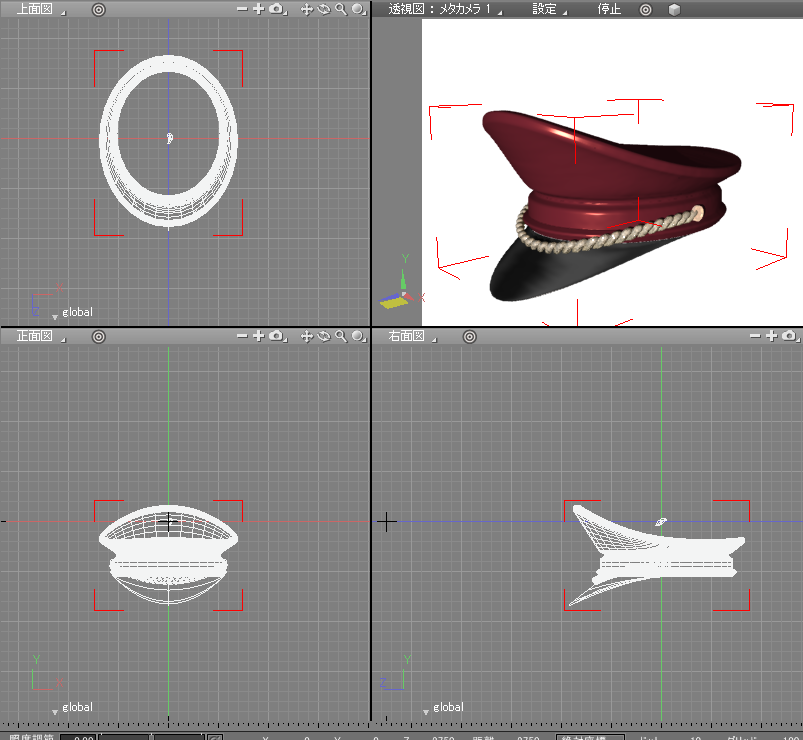The image size is (803, 740).
Task: Open the 設定 settings dropdown
Action: click(x=549, y=9)
